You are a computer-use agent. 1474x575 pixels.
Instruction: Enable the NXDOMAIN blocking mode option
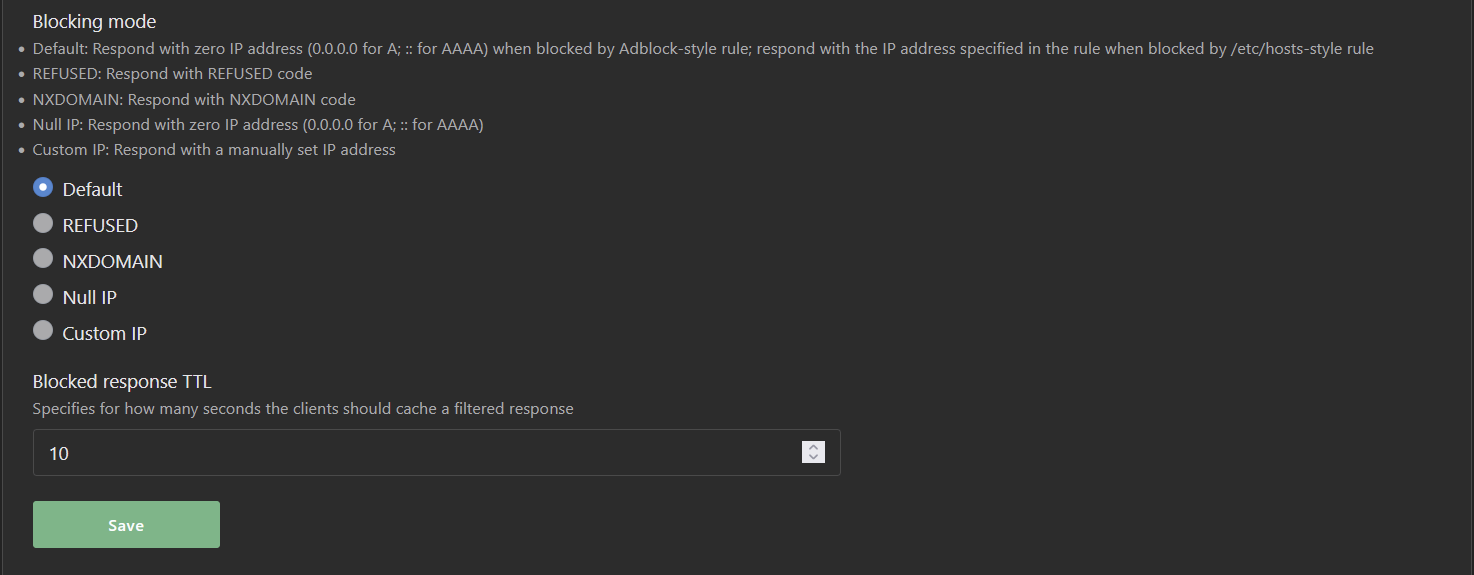[43, 259]
